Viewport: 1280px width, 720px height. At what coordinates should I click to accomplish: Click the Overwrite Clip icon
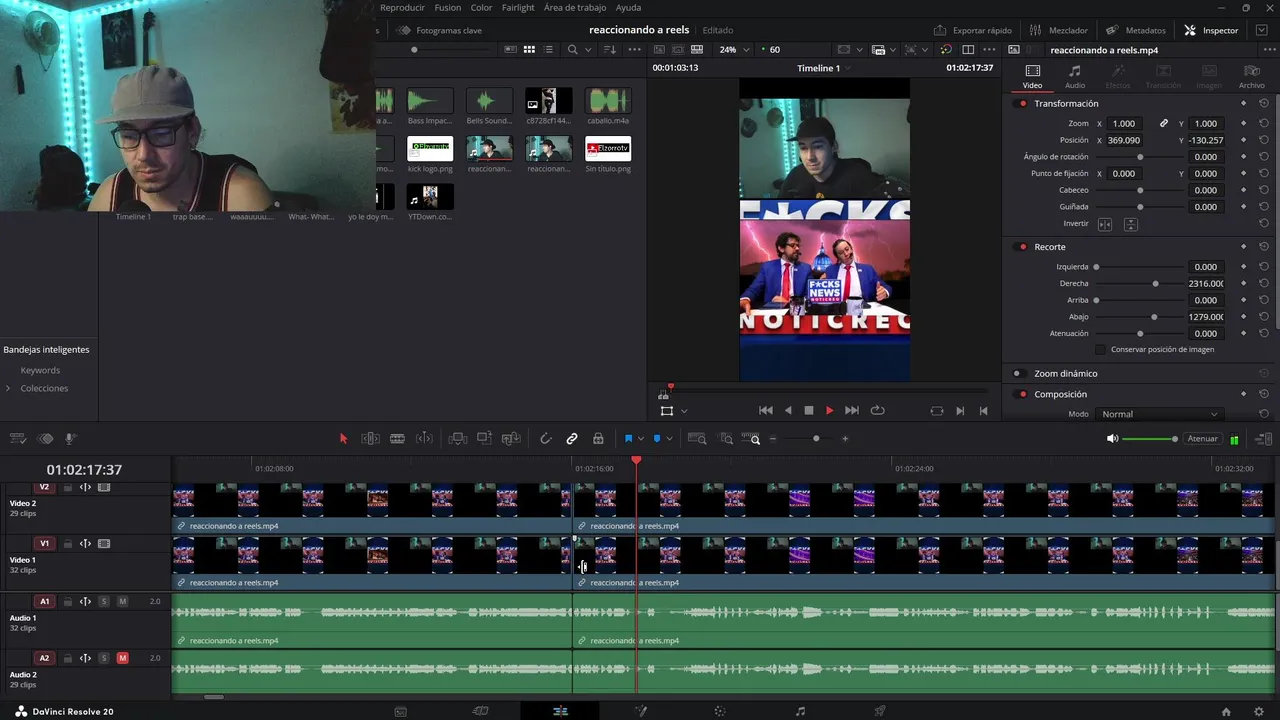(484, 438)
